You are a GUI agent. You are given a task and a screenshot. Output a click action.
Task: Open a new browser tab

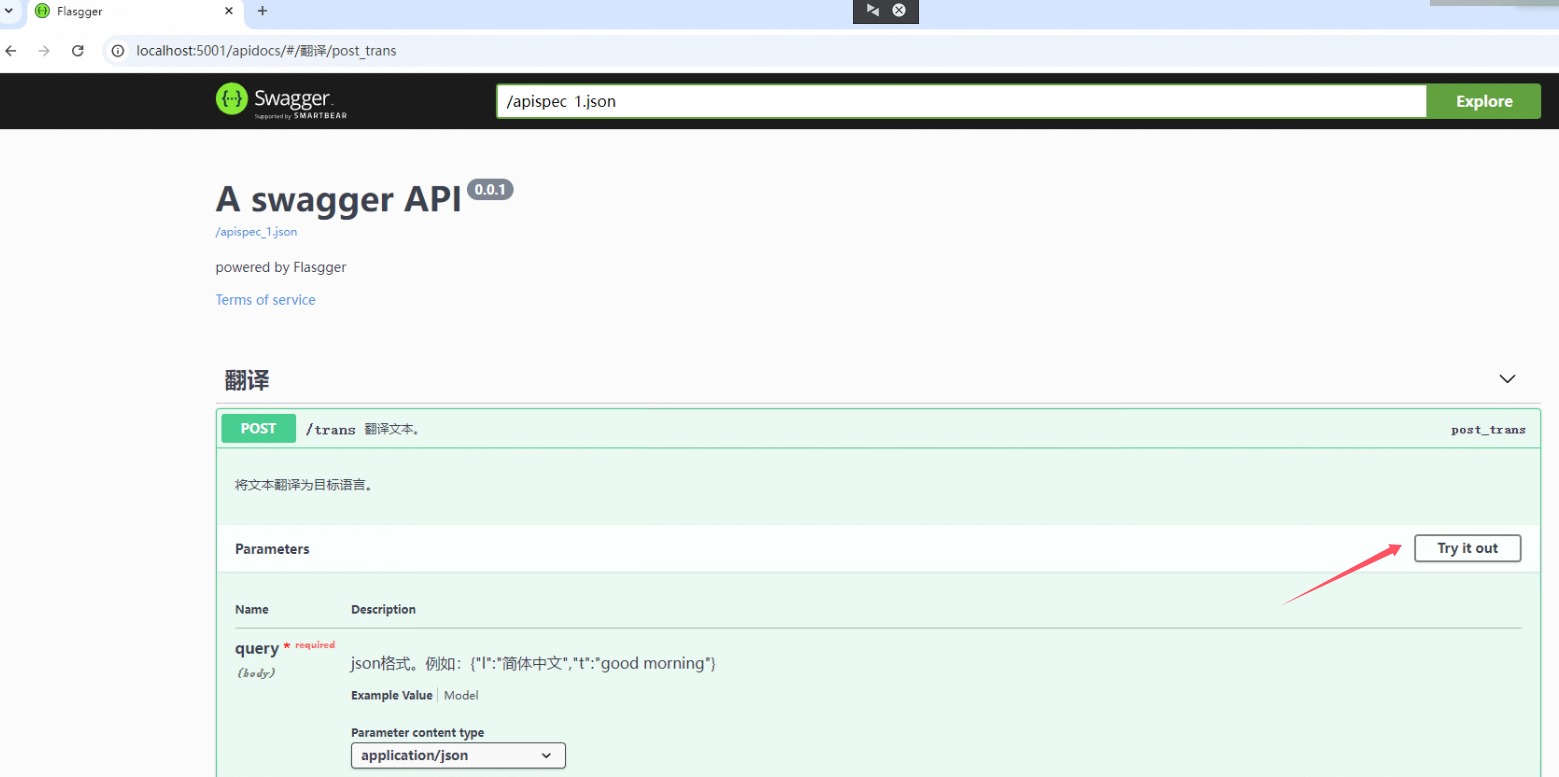coord(262,11)
